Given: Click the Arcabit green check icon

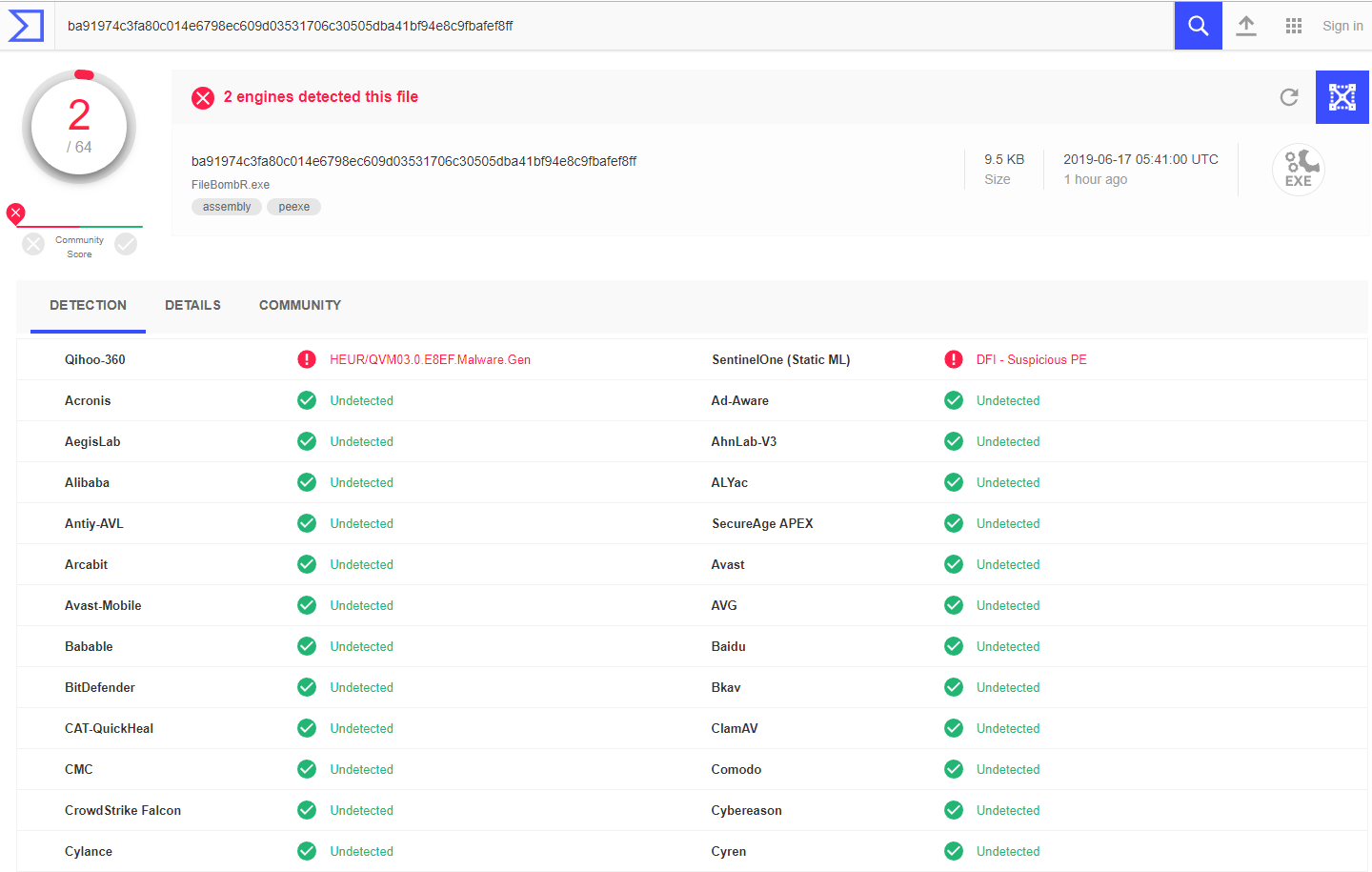Looking at the screenshot, I should pyautogui.click(x=307, y=564).
